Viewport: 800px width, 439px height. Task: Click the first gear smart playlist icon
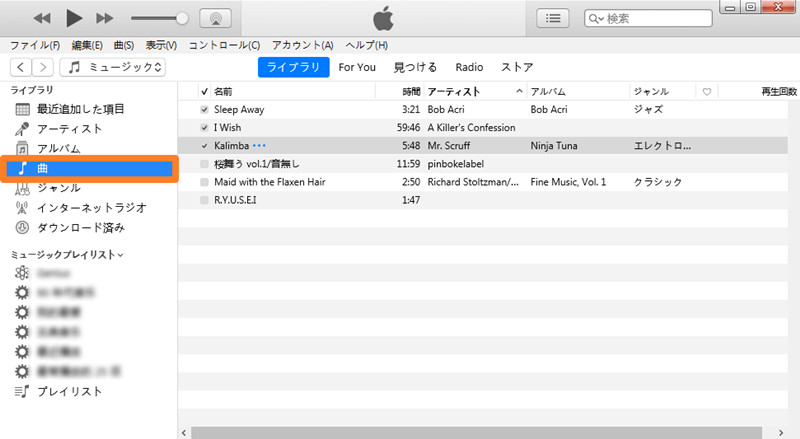pos(22,292)
